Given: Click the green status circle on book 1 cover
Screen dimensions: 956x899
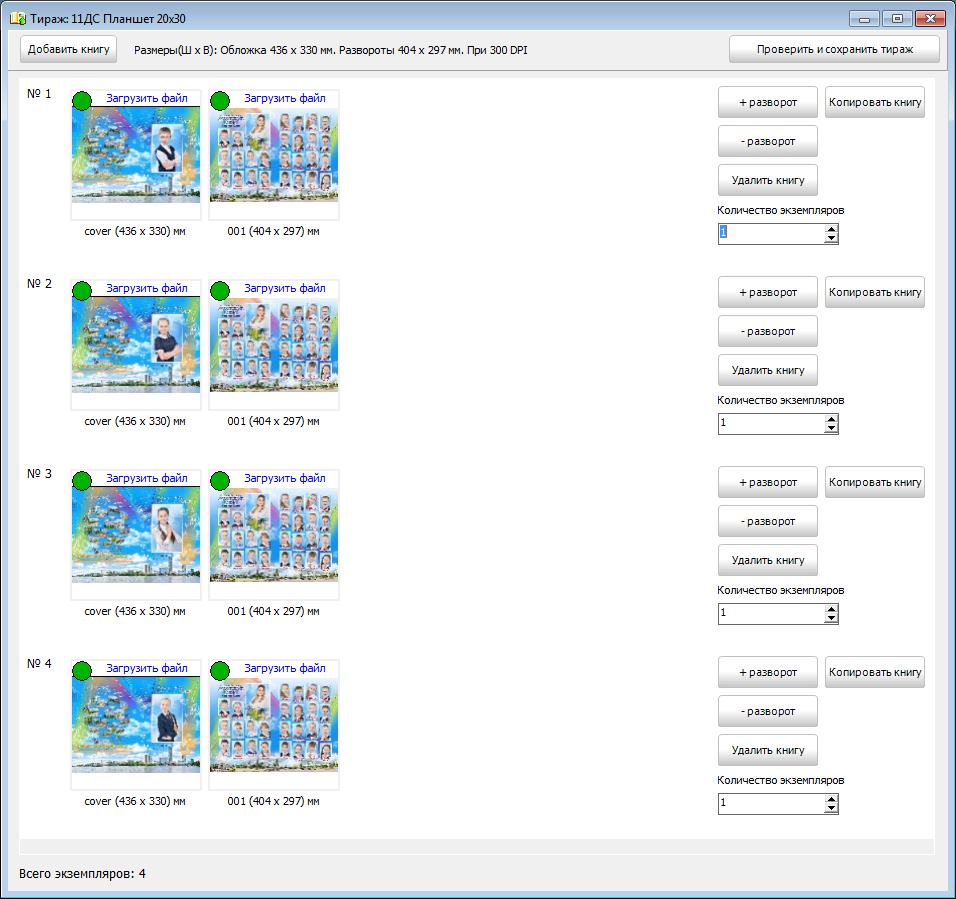Looking at the screenshot, I should [82, 100].
